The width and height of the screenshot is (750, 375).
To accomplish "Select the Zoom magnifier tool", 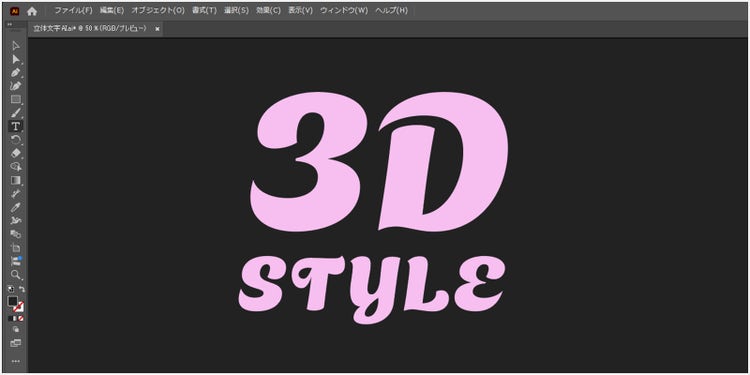I will [16, 275].
